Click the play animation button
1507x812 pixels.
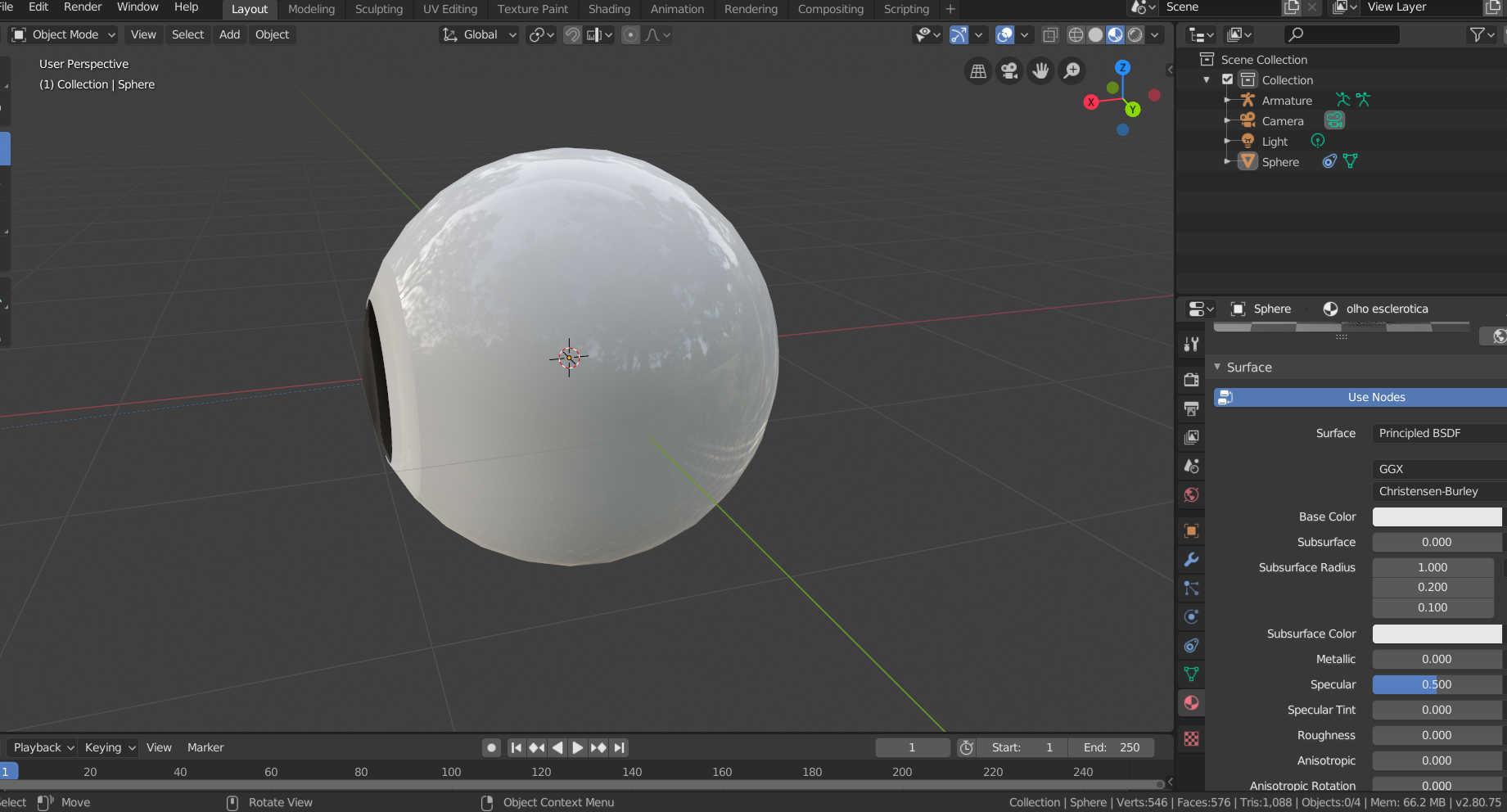[x=578, y=747]
